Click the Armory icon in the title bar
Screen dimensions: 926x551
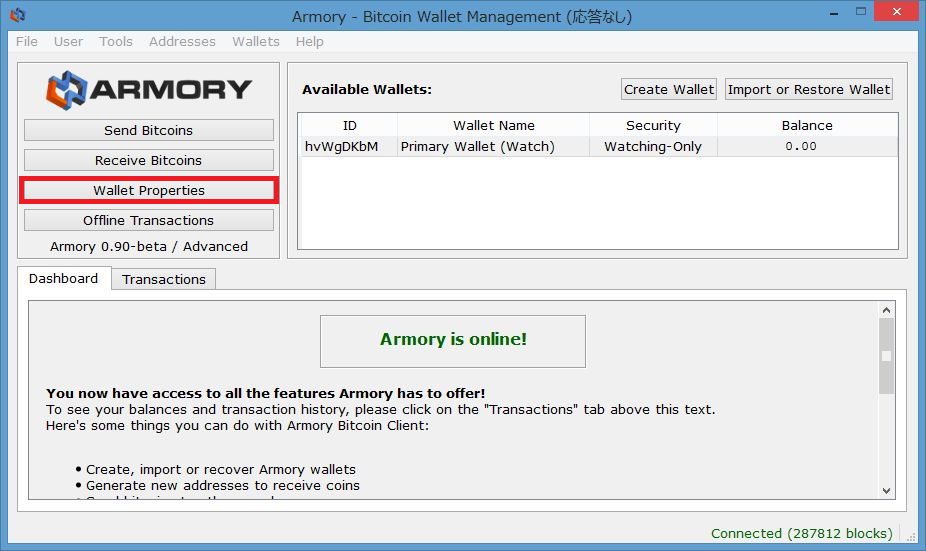coord(18,15)
